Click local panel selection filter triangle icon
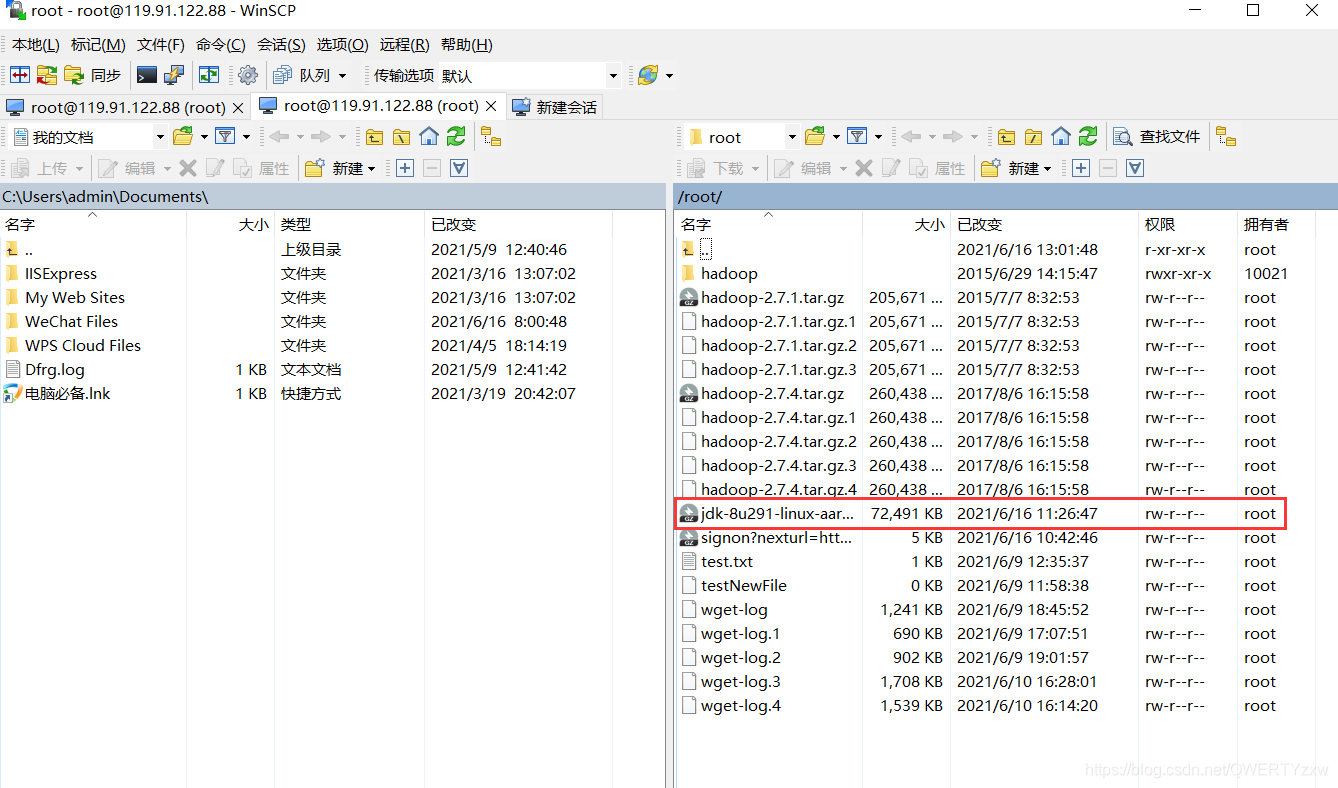Viewport: 1338px width, 788px height. pos(459,168)
